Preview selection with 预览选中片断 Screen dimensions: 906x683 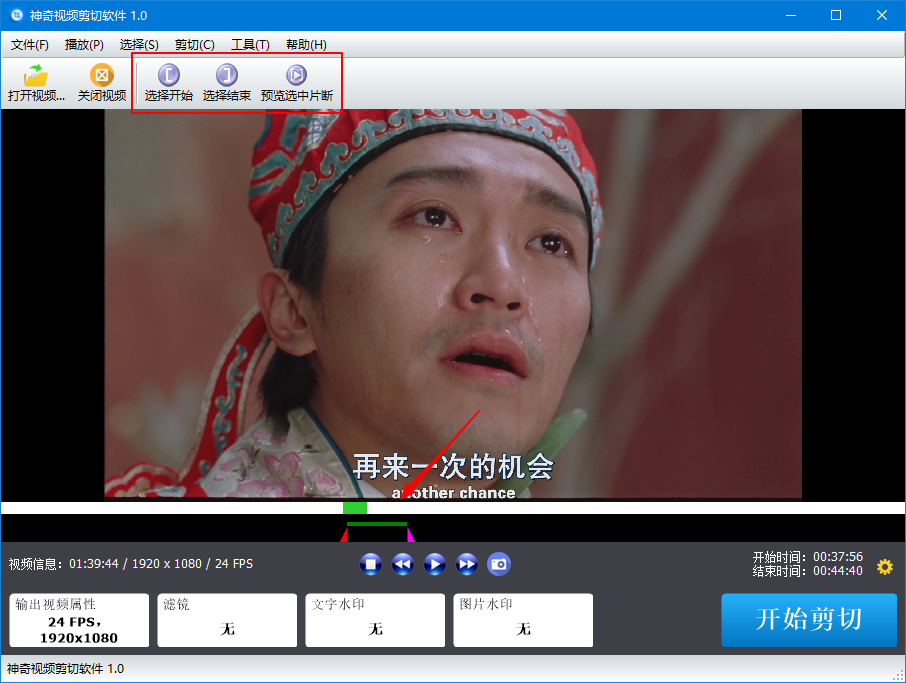[296, 83]
